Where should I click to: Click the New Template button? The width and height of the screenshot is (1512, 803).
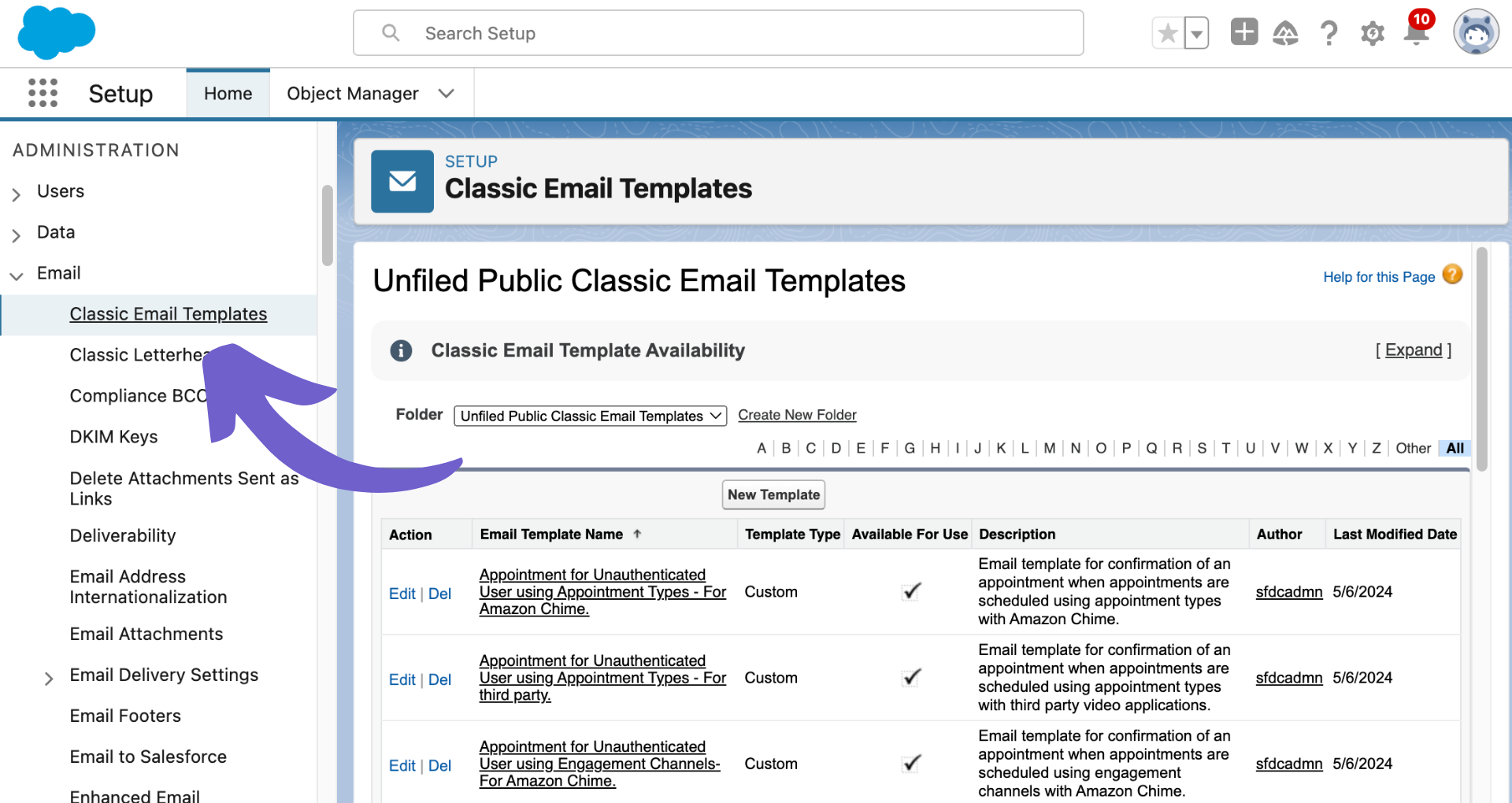click(x=773, y=494)
